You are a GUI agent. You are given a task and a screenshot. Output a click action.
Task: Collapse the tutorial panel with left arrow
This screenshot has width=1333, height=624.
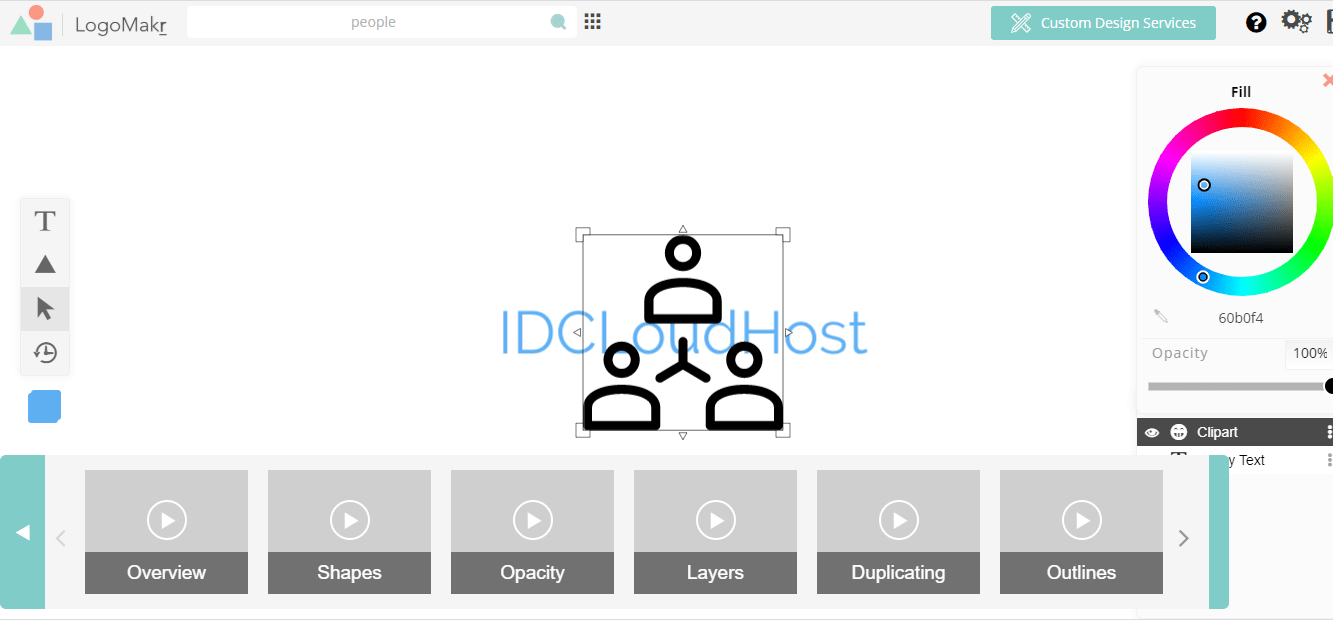[x=22, y=533]
